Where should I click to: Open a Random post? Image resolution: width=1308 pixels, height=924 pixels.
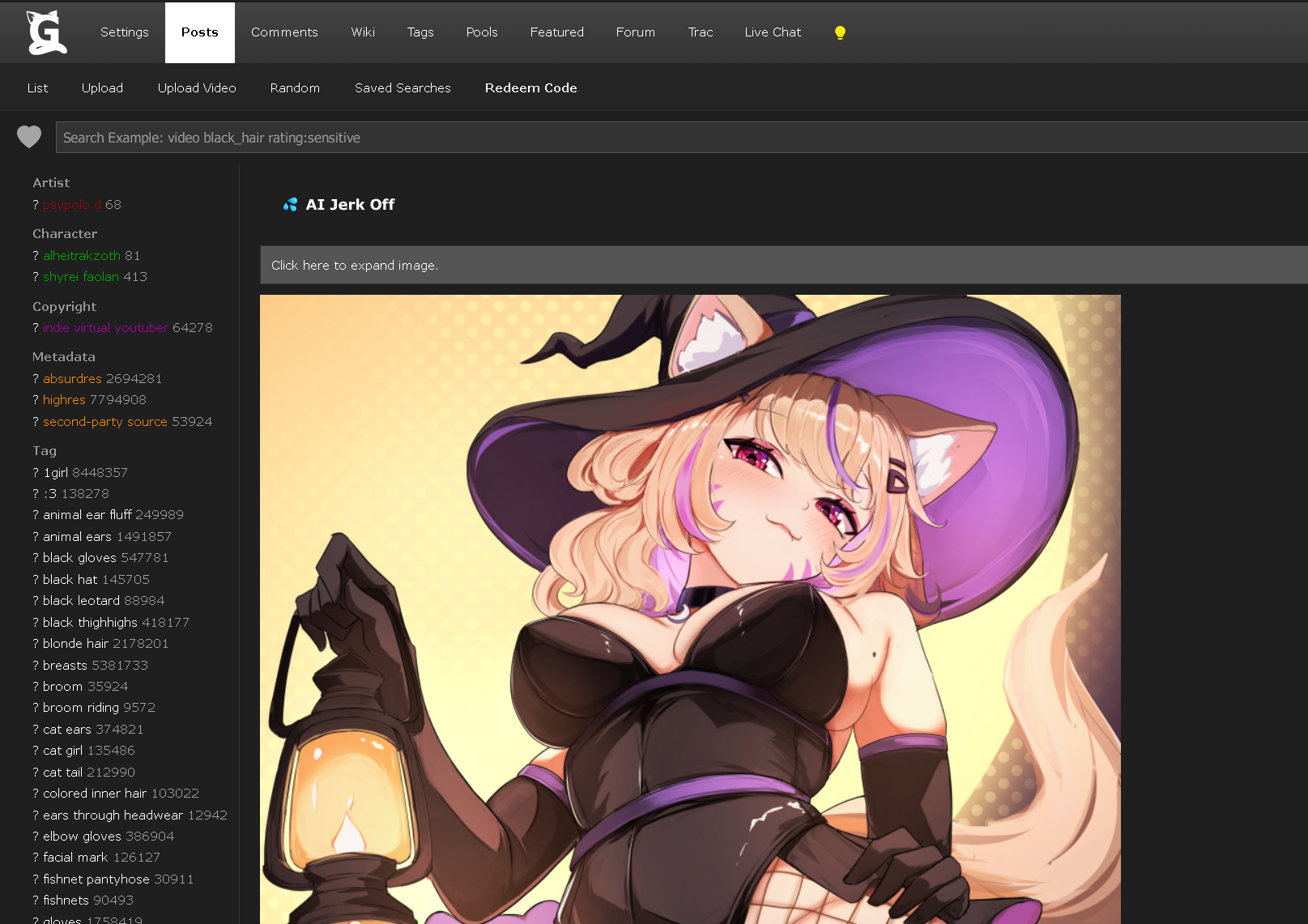coord(295,88)
